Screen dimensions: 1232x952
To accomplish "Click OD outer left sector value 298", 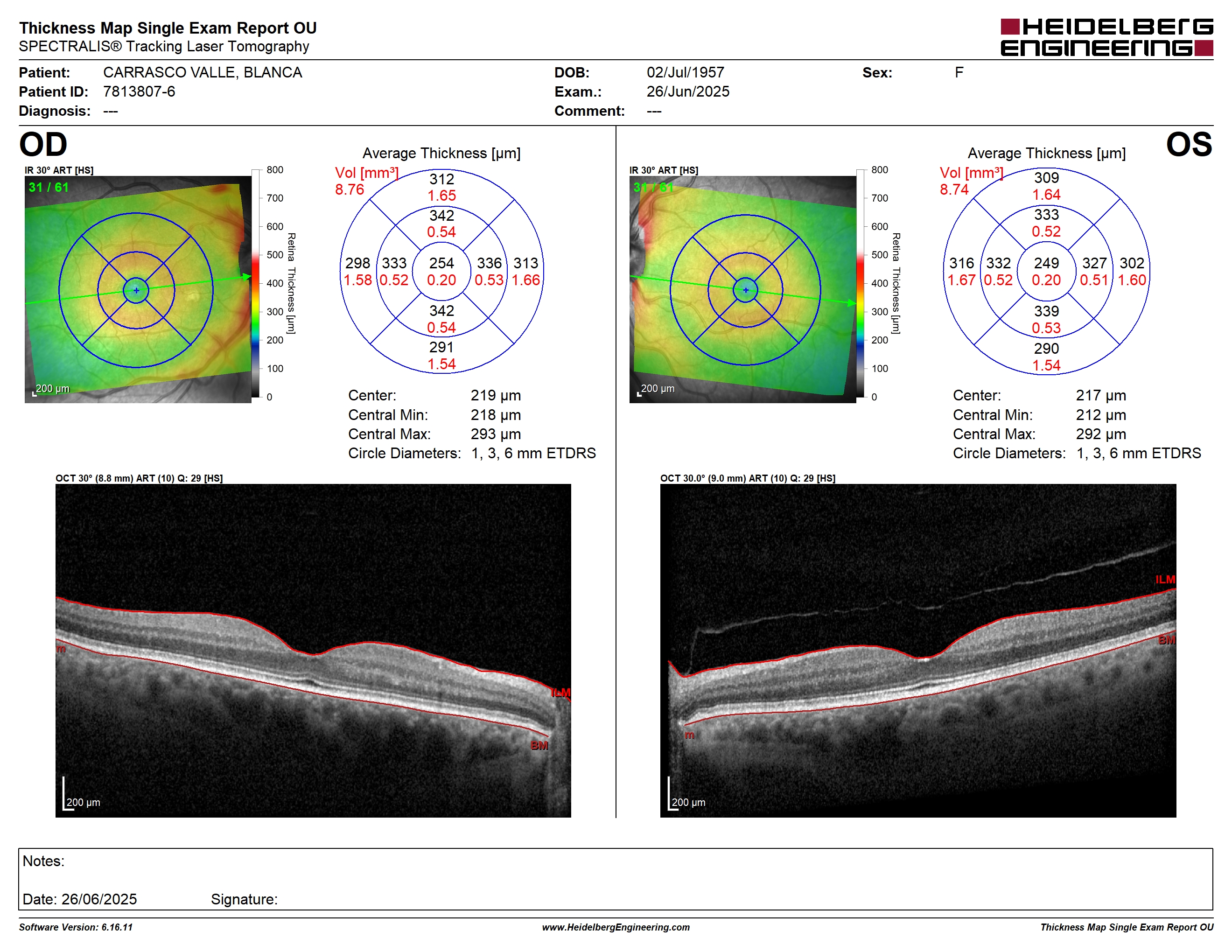I will coord(357,263).
